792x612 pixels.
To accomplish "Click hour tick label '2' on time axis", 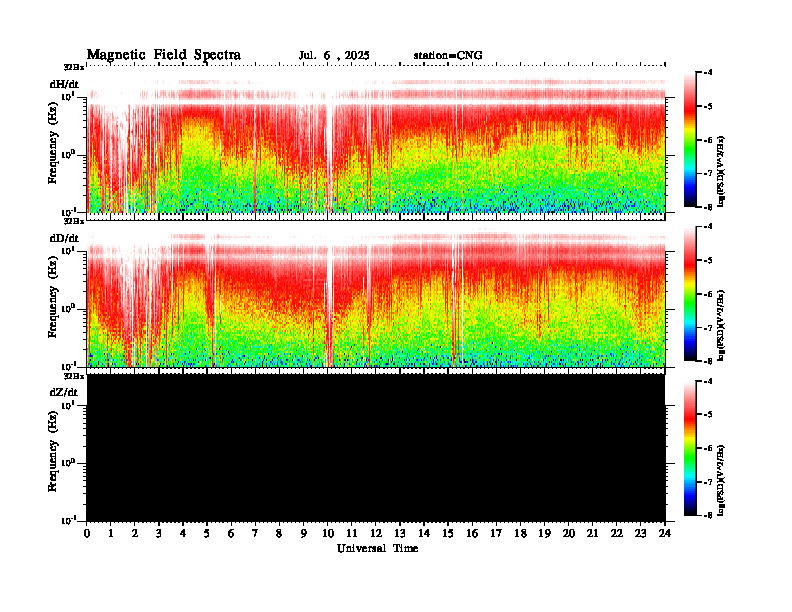I will point(135,533).
